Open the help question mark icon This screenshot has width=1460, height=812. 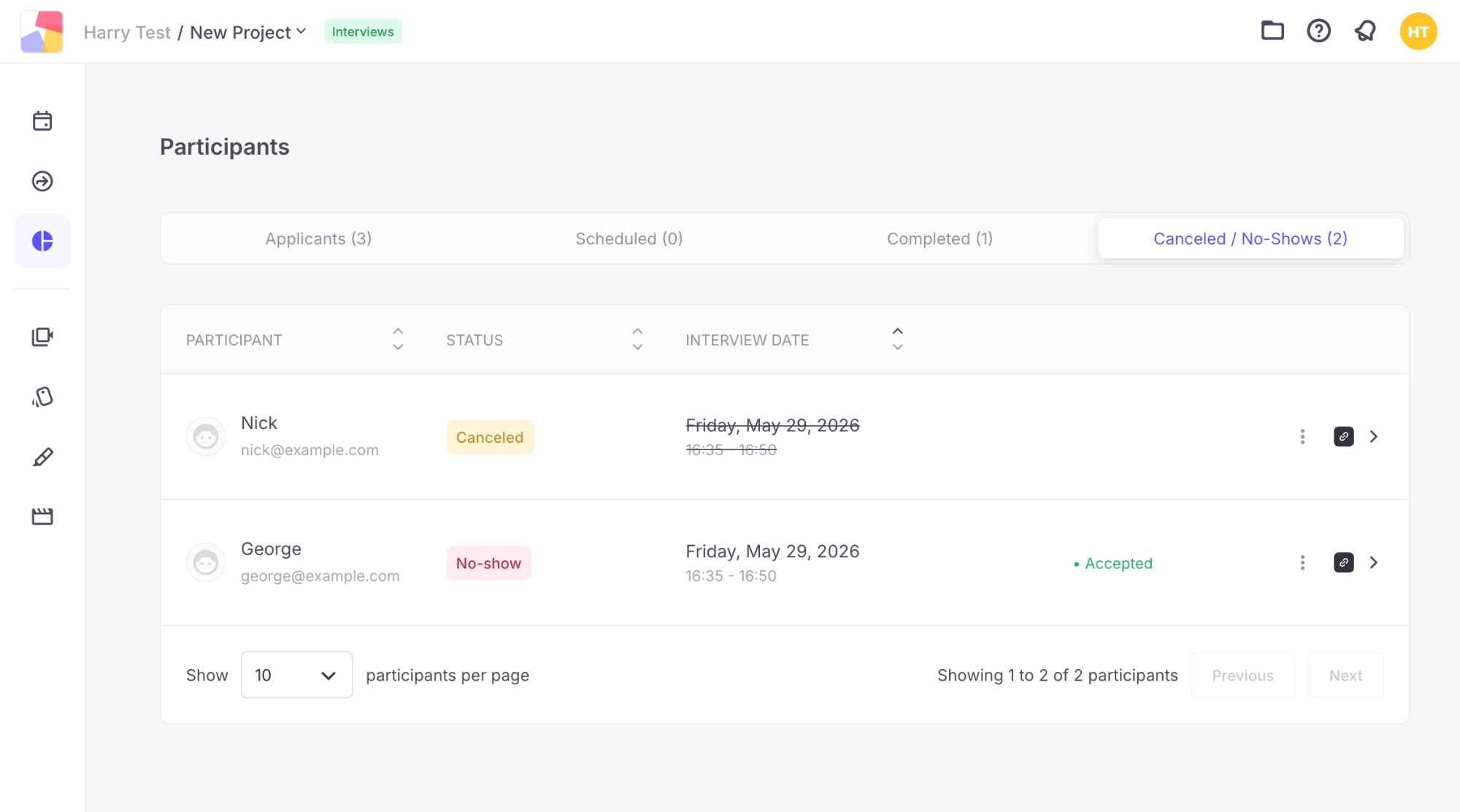pos(1318,31)
